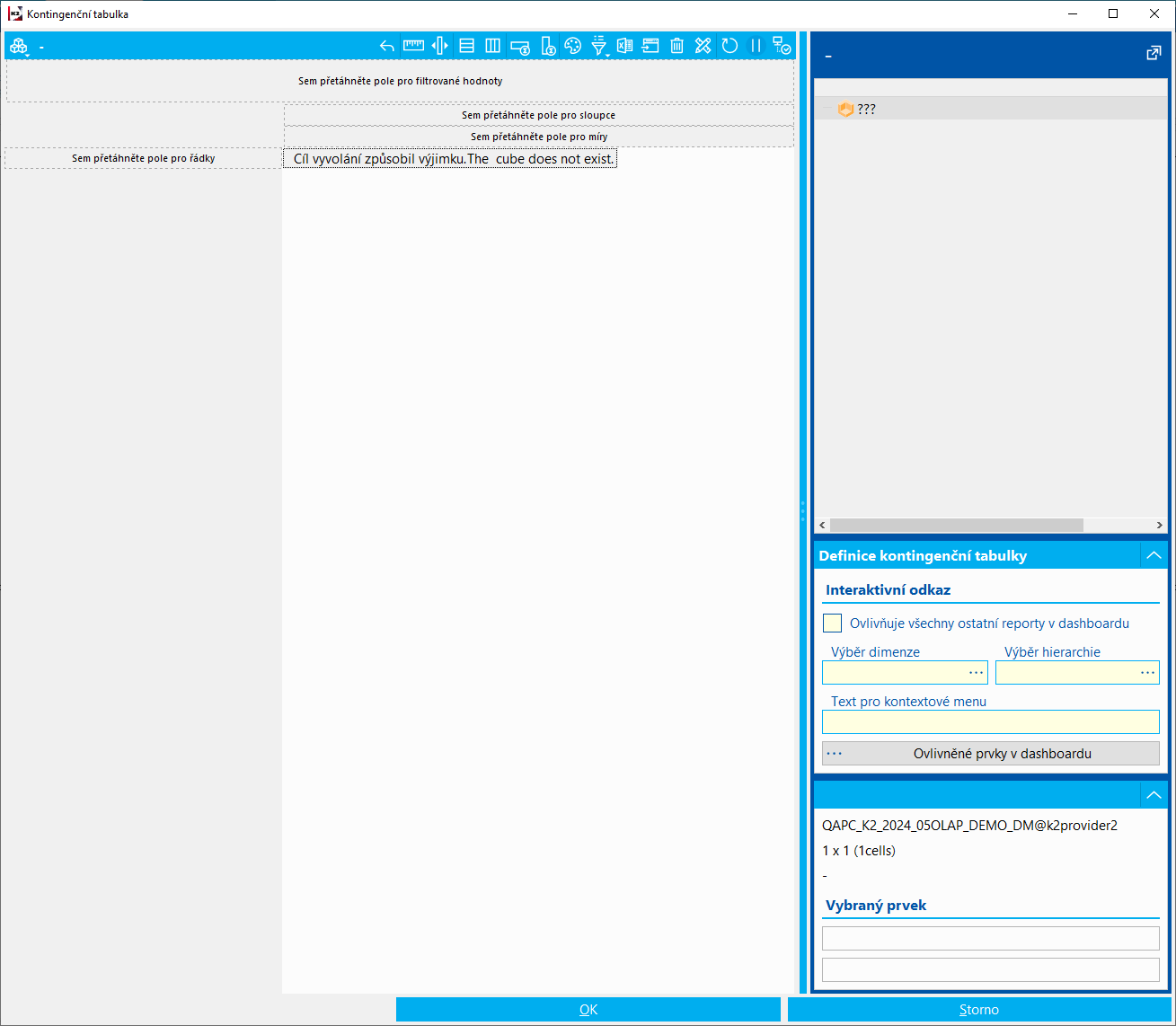Click the QAPC_K2_2024_05OLAP_DEMO_DM@k2provider2 text

pos(970,825)
